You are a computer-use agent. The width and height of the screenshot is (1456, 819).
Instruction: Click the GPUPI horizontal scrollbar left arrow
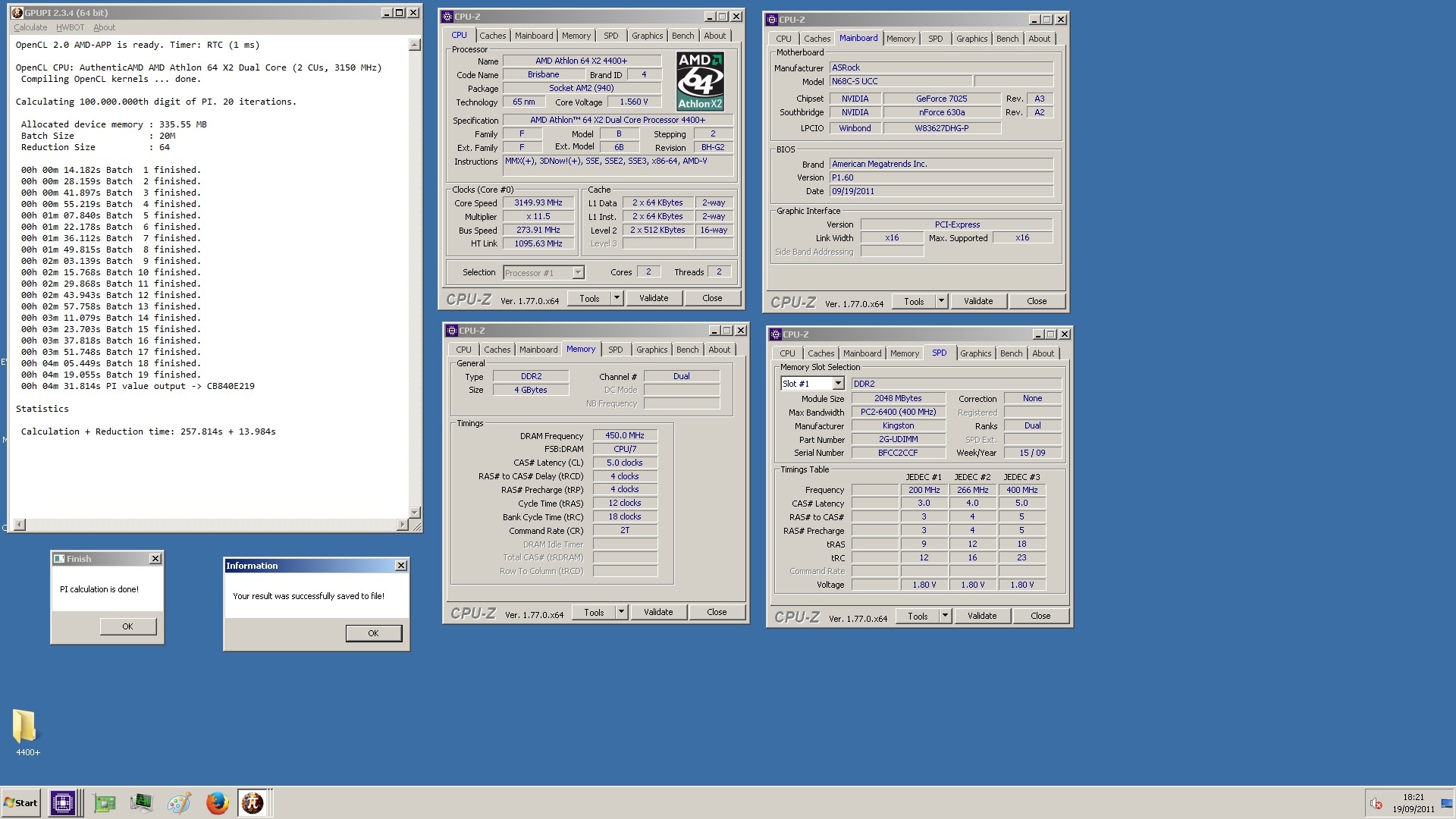tap(19, 525)
